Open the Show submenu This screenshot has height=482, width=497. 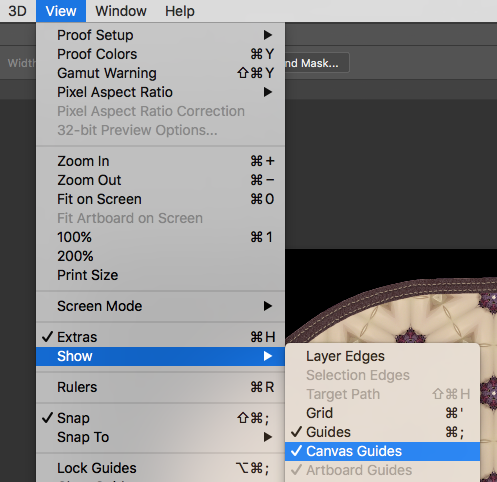pyautogui.click(x=160, y=356)
